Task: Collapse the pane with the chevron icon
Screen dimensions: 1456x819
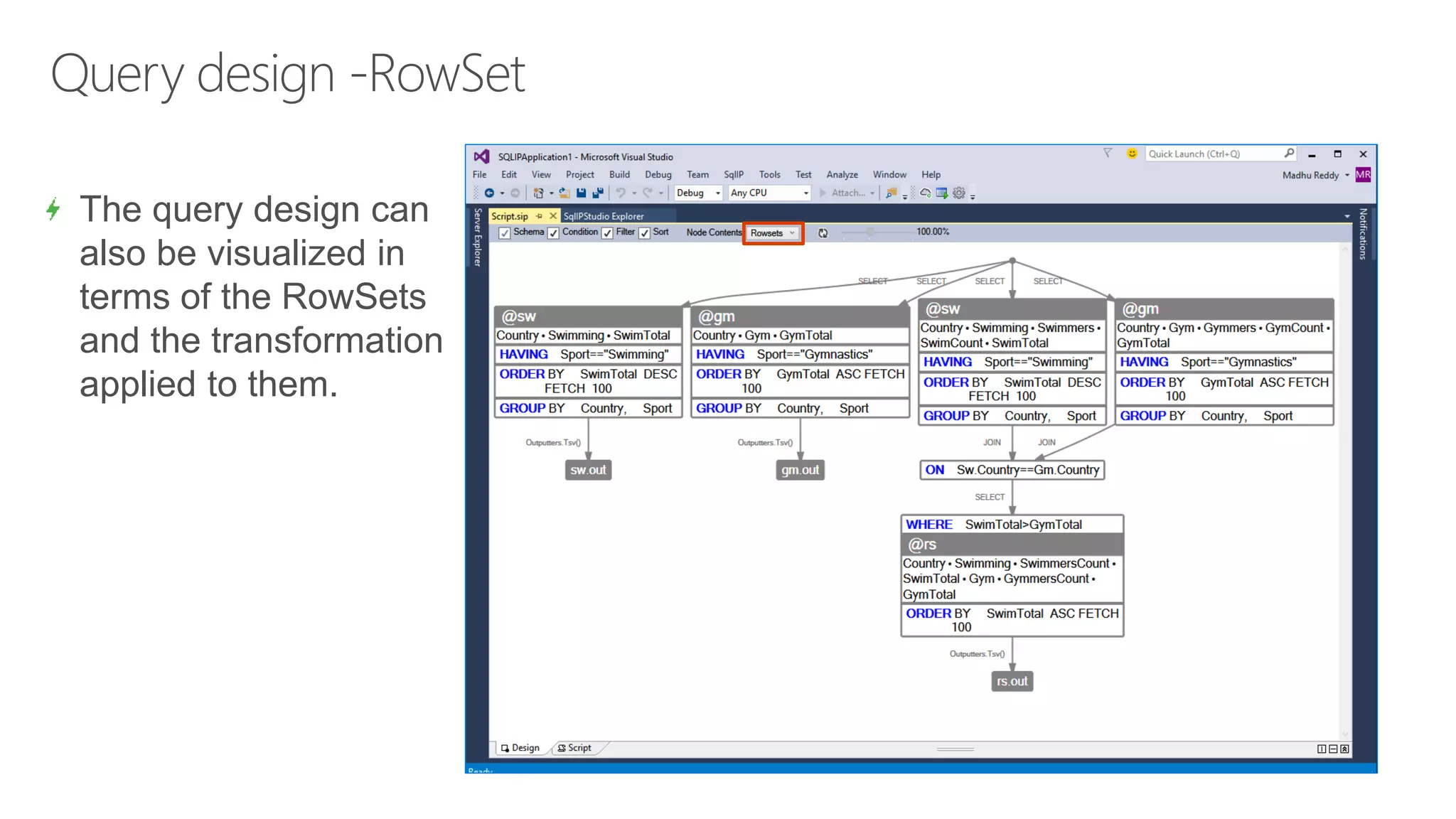Action: click(x=1344, y=749)
